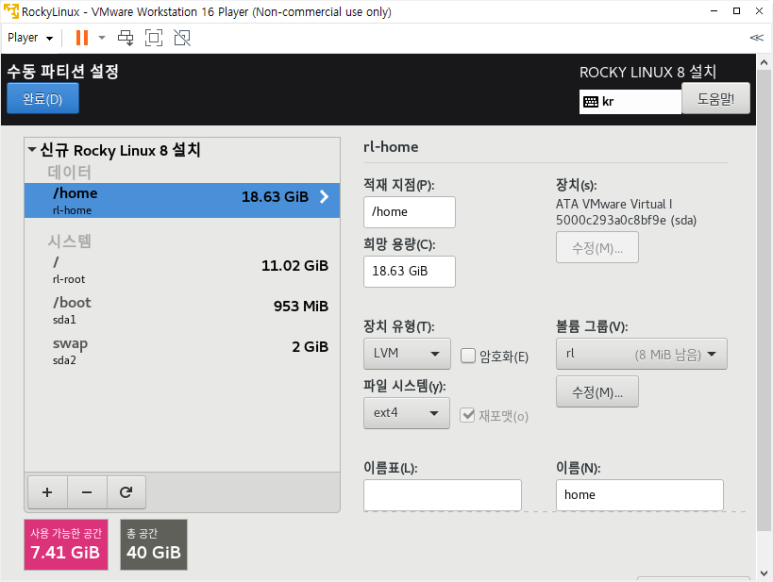Screen dimensions: 773x582
Task: Click the chevron arrow on the /home row
Action: (x=324, y=197)
